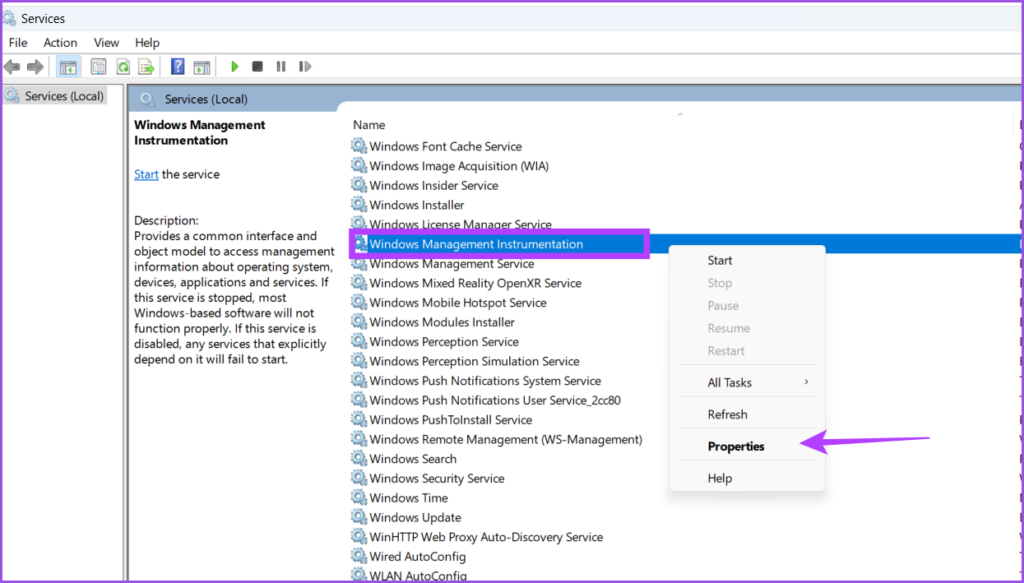
Task: Click the Pause Service toolbar icon
Action: (281, 67)
